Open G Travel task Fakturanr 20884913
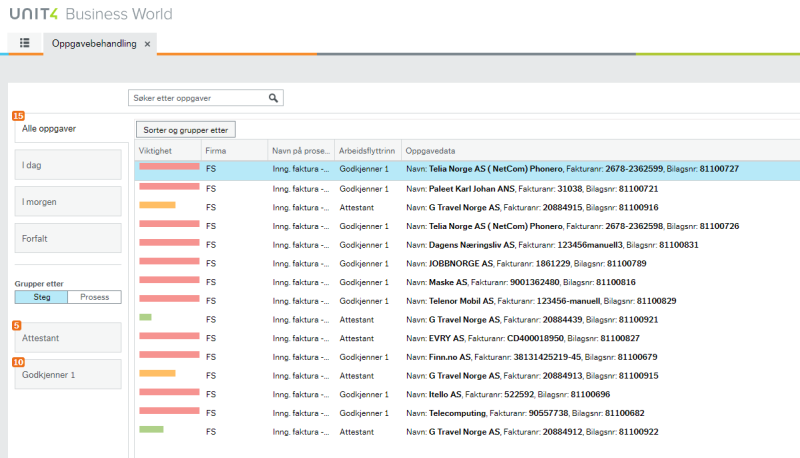This screenshot has height=458, width=800. point(467,376)
